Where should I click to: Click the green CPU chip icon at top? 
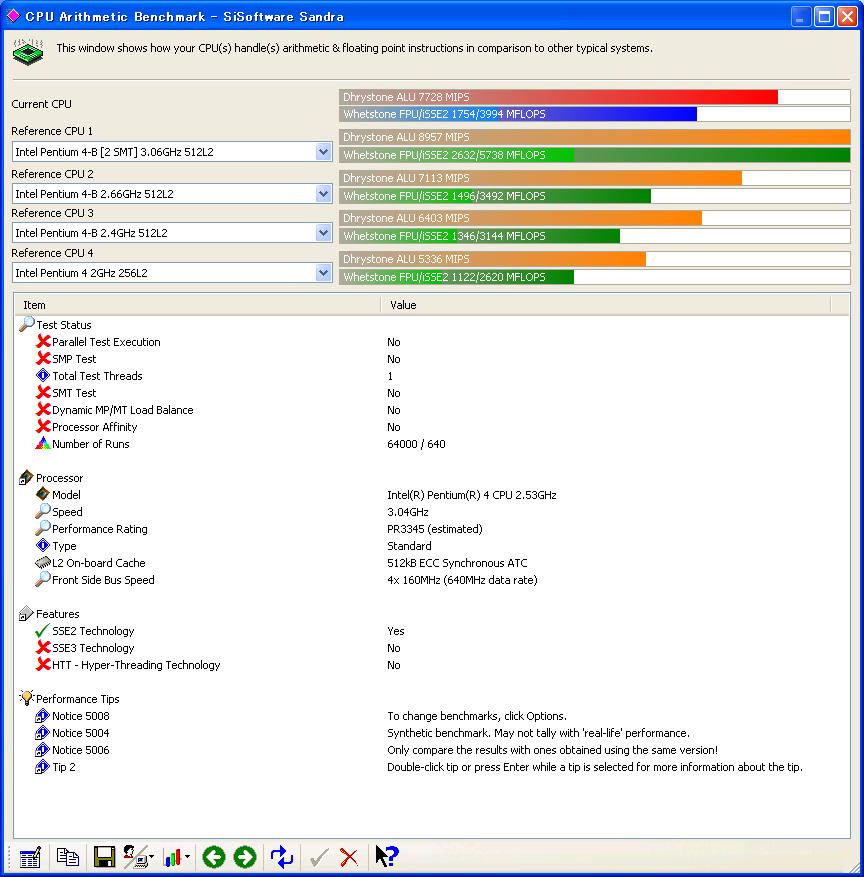[28, 51]
